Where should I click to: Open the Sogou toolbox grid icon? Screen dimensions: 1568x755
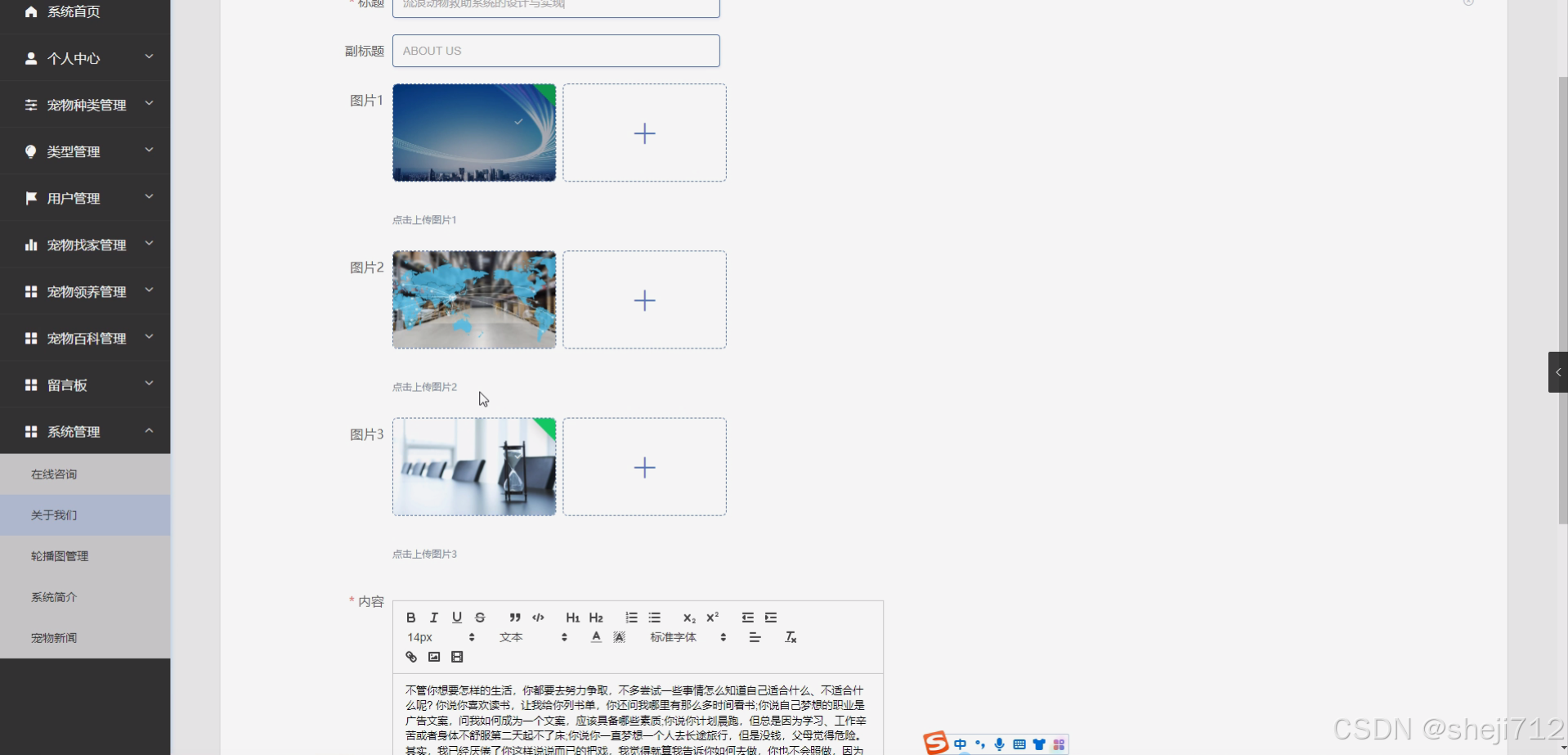[1059, 744]
